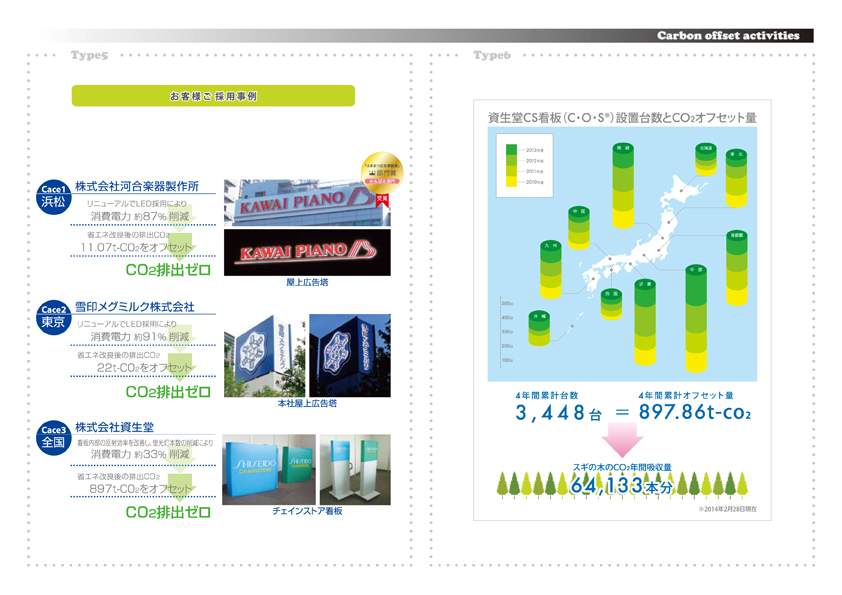Click the 九州 cylinder bar
Viewport: 842px width, 595px height.
pos(551,270)
